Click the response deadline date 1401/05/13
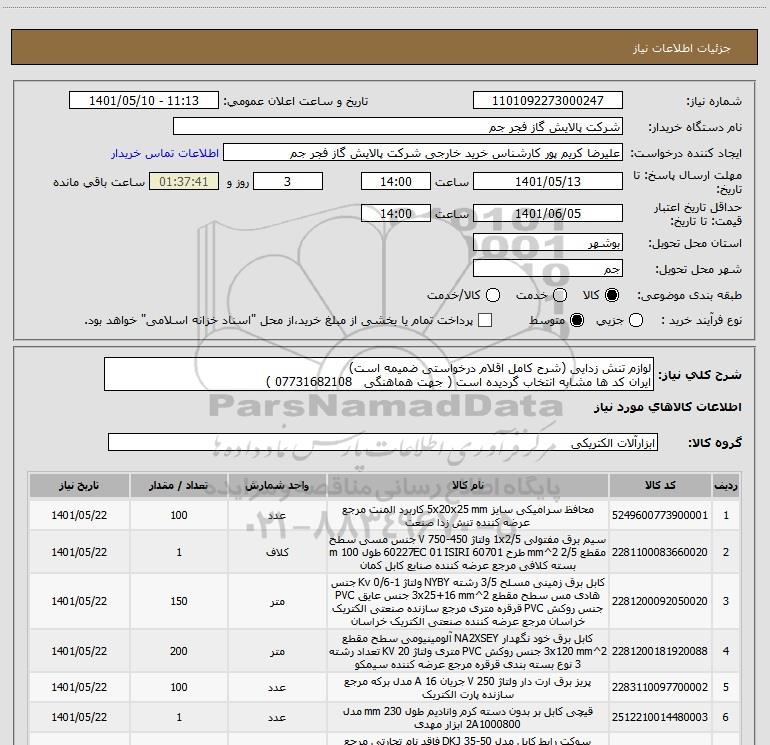 pos(548,181)
